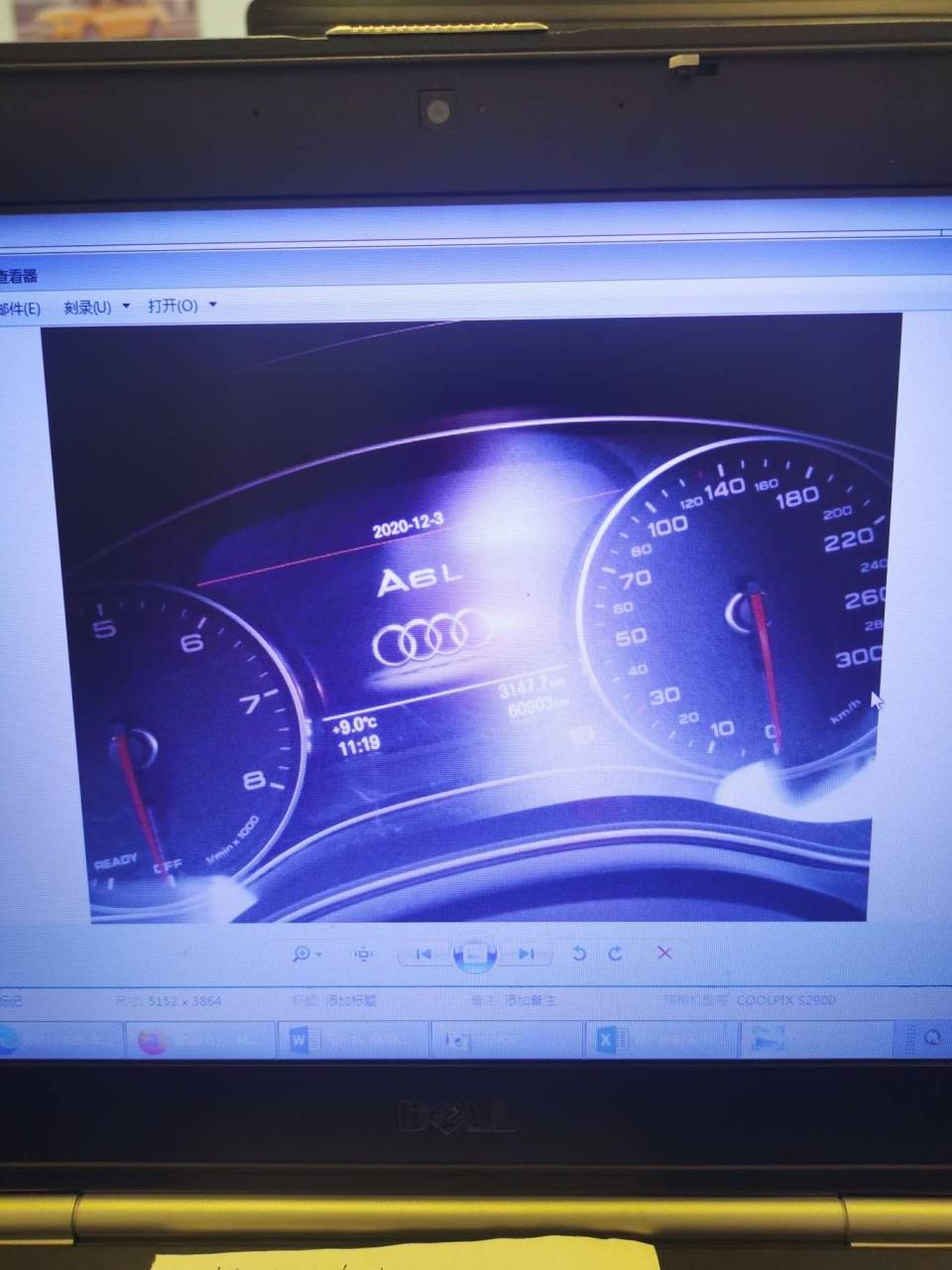
Task: Open the 打开(O) menu
Action: click(173, 306)
